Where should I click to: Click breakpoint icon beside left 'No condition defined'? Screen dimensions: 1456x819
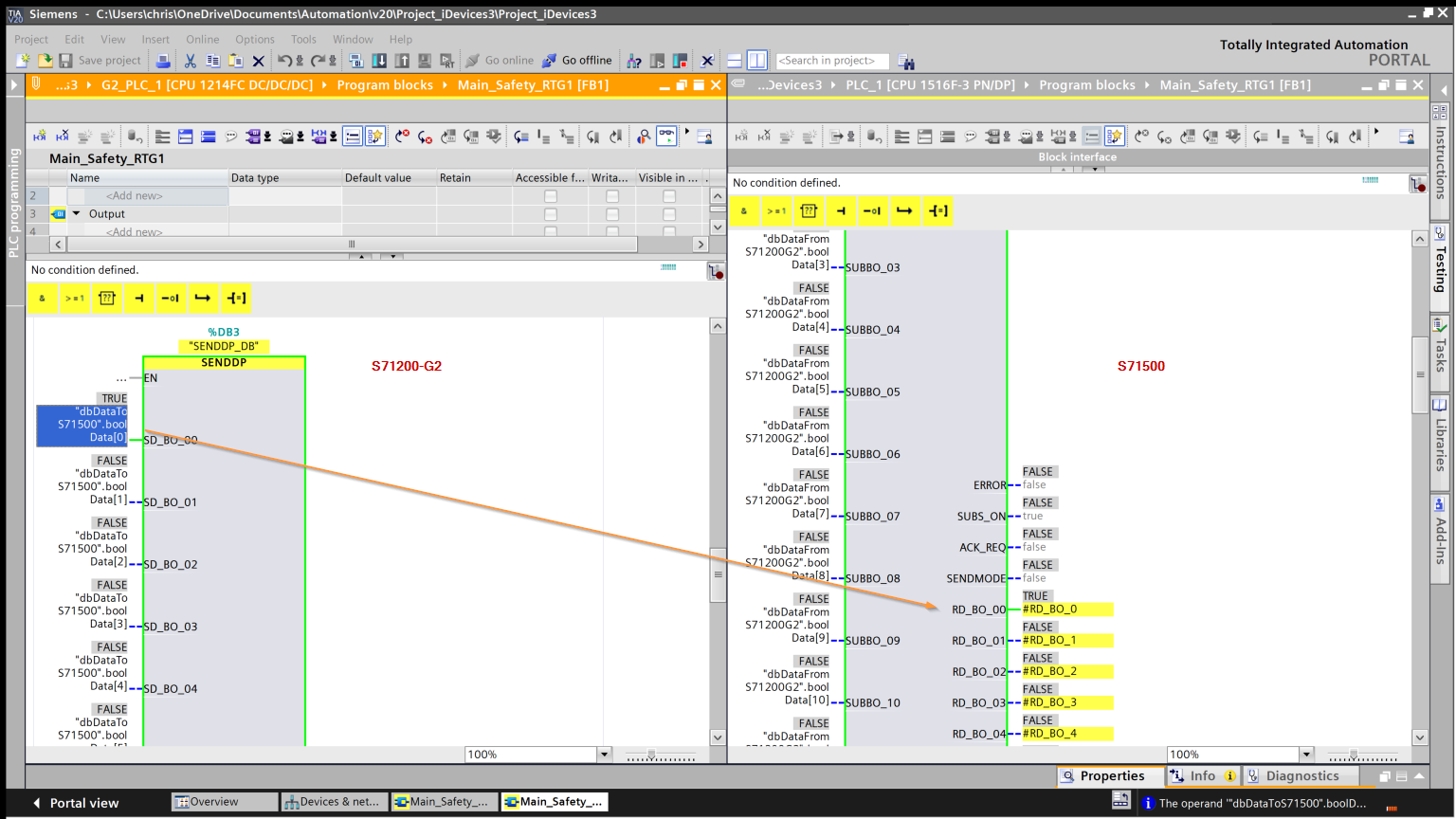716,272
